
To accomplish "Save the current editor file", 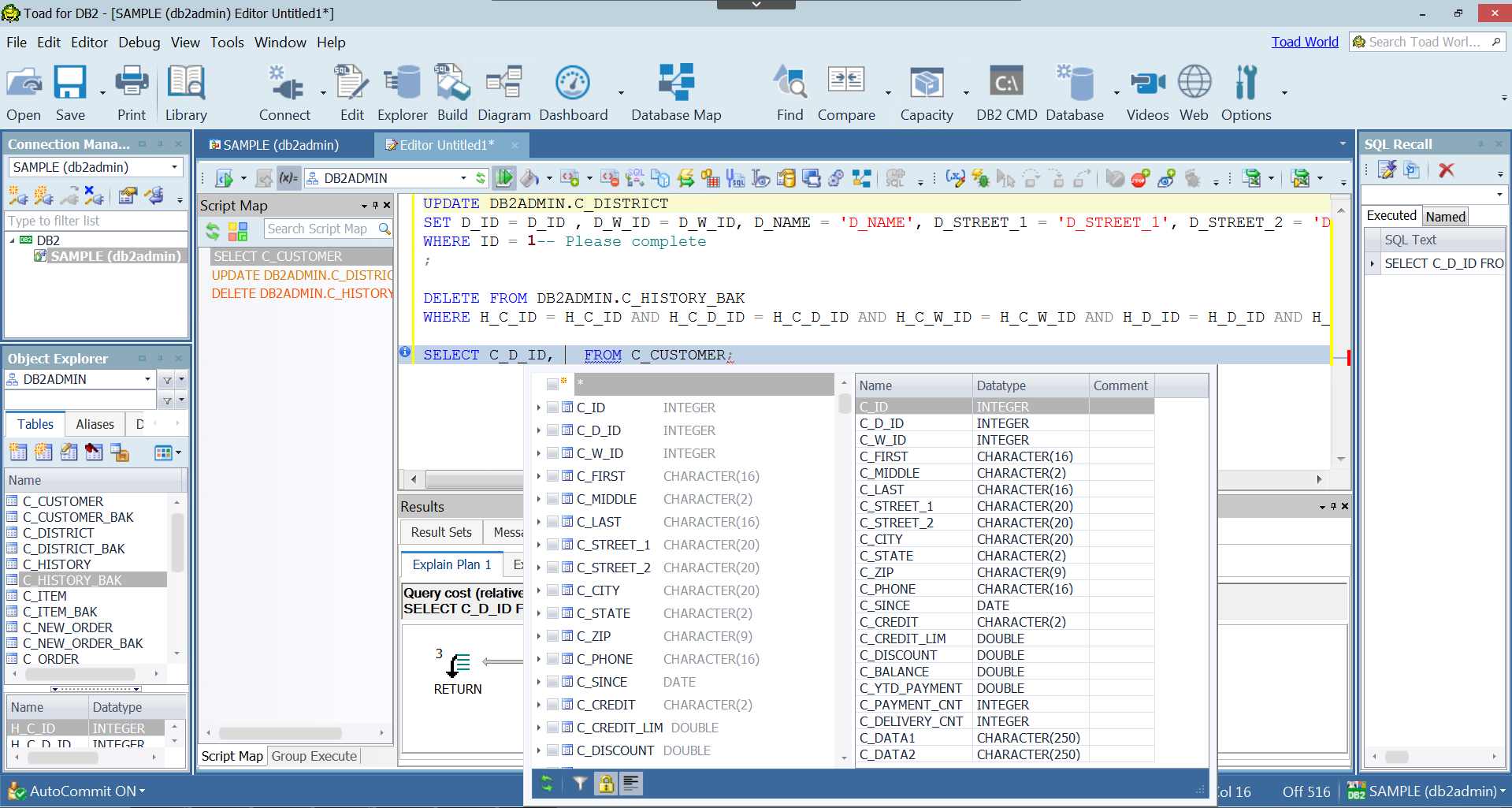I will (x=70, y=93).
